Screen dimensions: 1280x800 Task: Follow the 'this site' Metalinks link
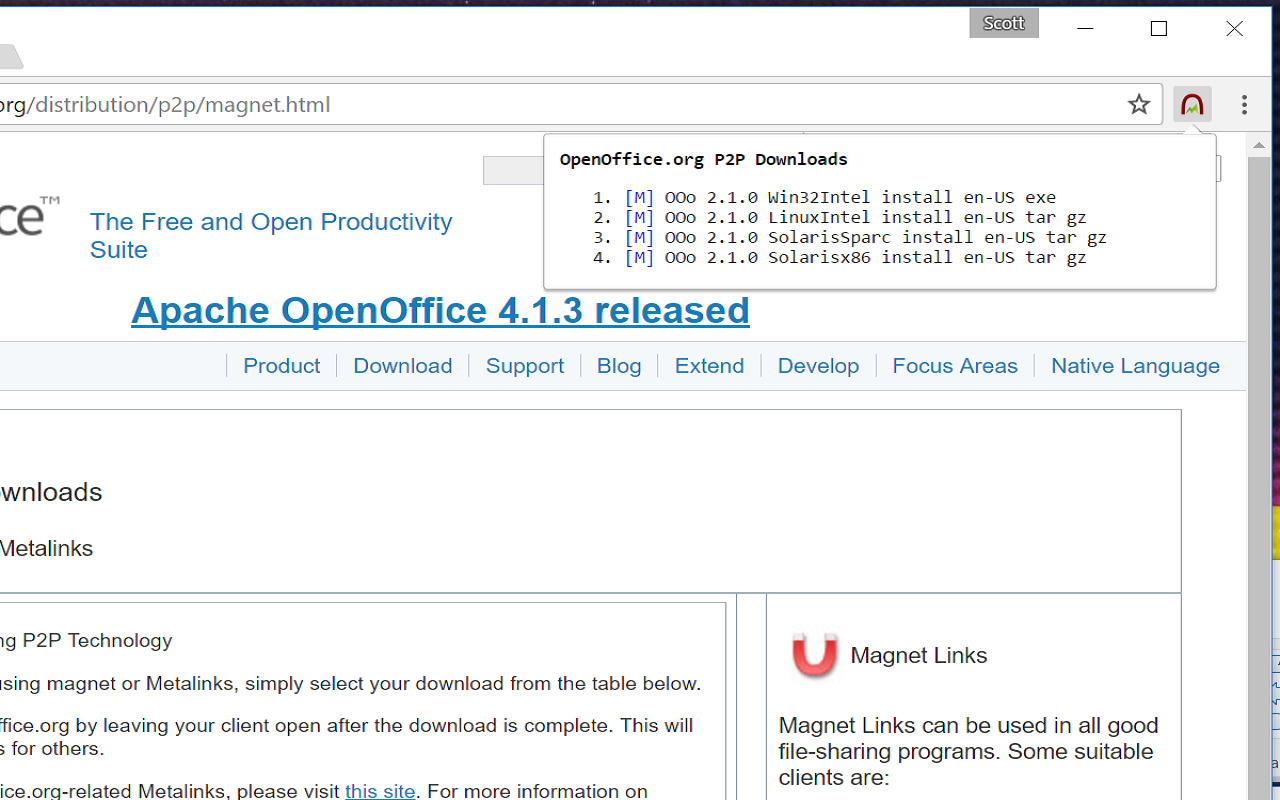(x=380, y=791)
